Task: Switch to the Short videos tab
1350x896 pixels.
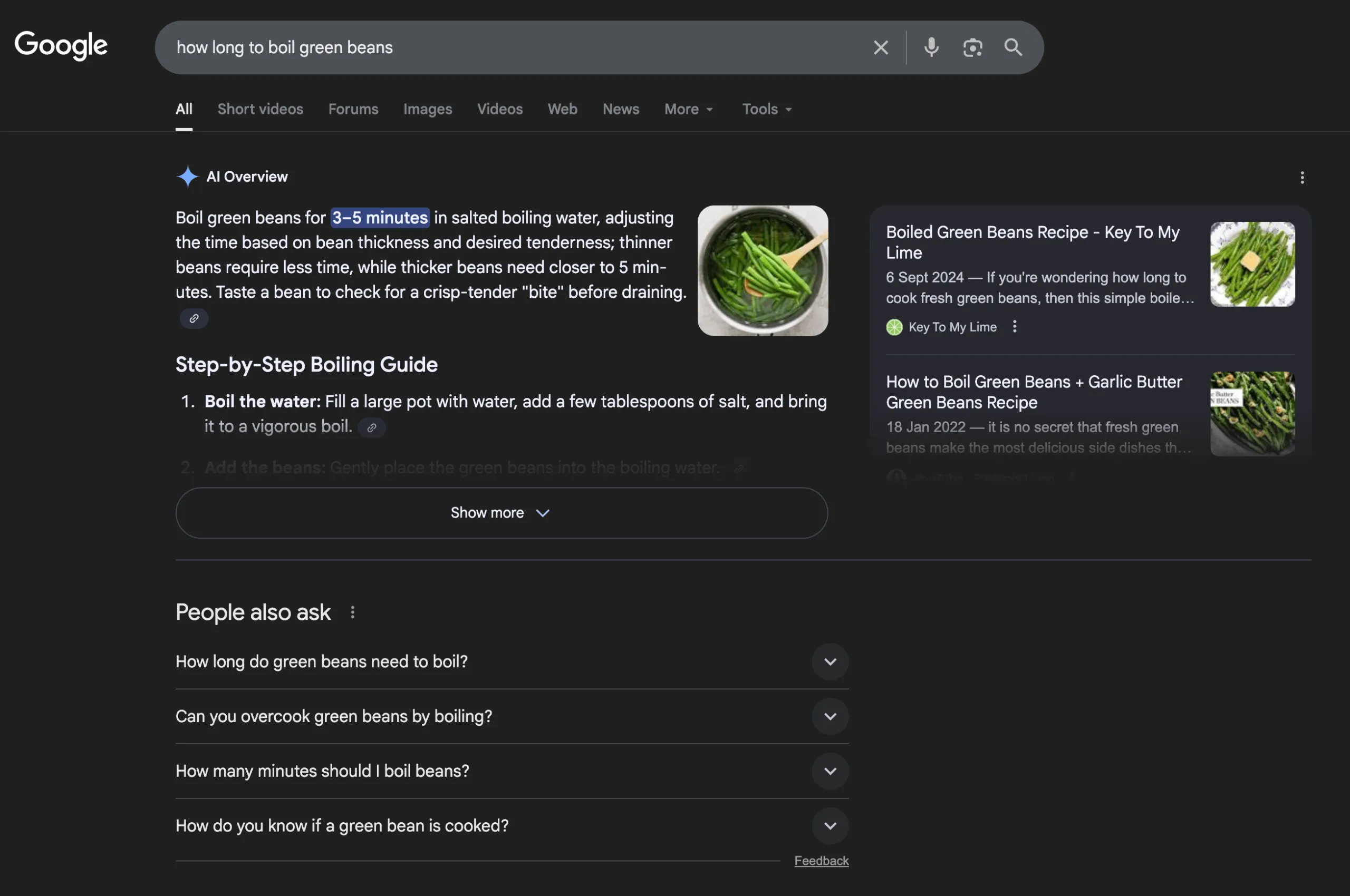Action: coord(260,109)
